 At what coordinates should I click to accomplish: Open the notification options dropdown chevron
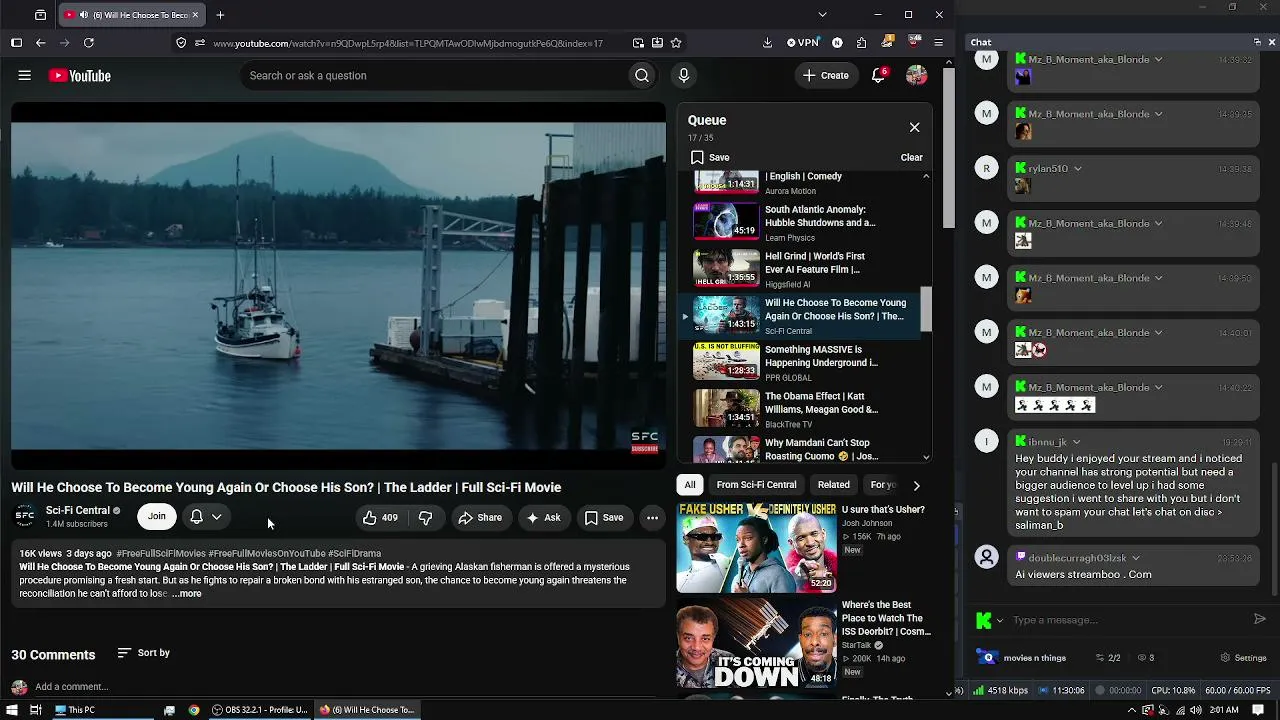(x=216, y=517)
